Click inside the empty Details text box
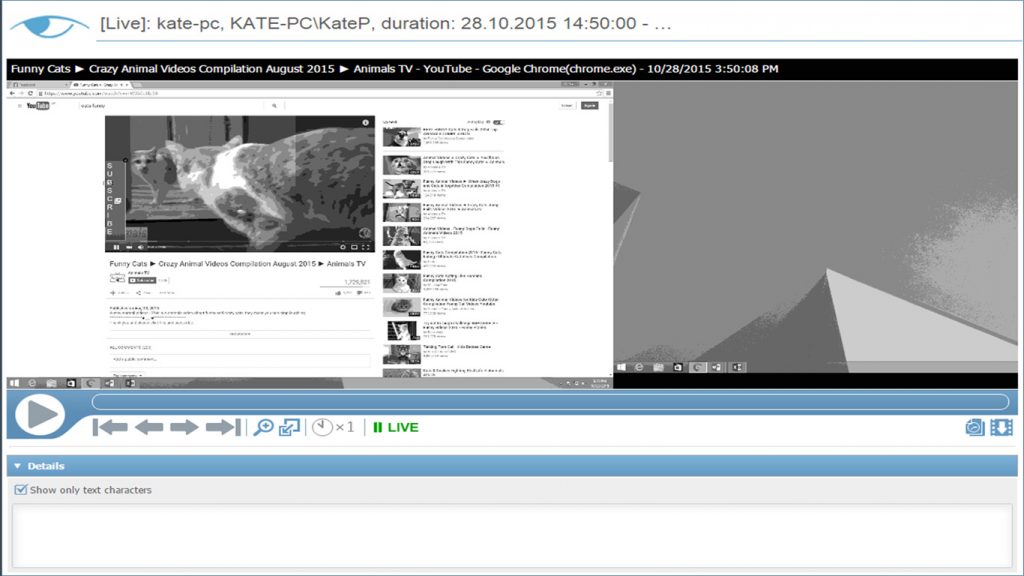This screenshot has height=576, width=1024. click(x=512, y=536)
